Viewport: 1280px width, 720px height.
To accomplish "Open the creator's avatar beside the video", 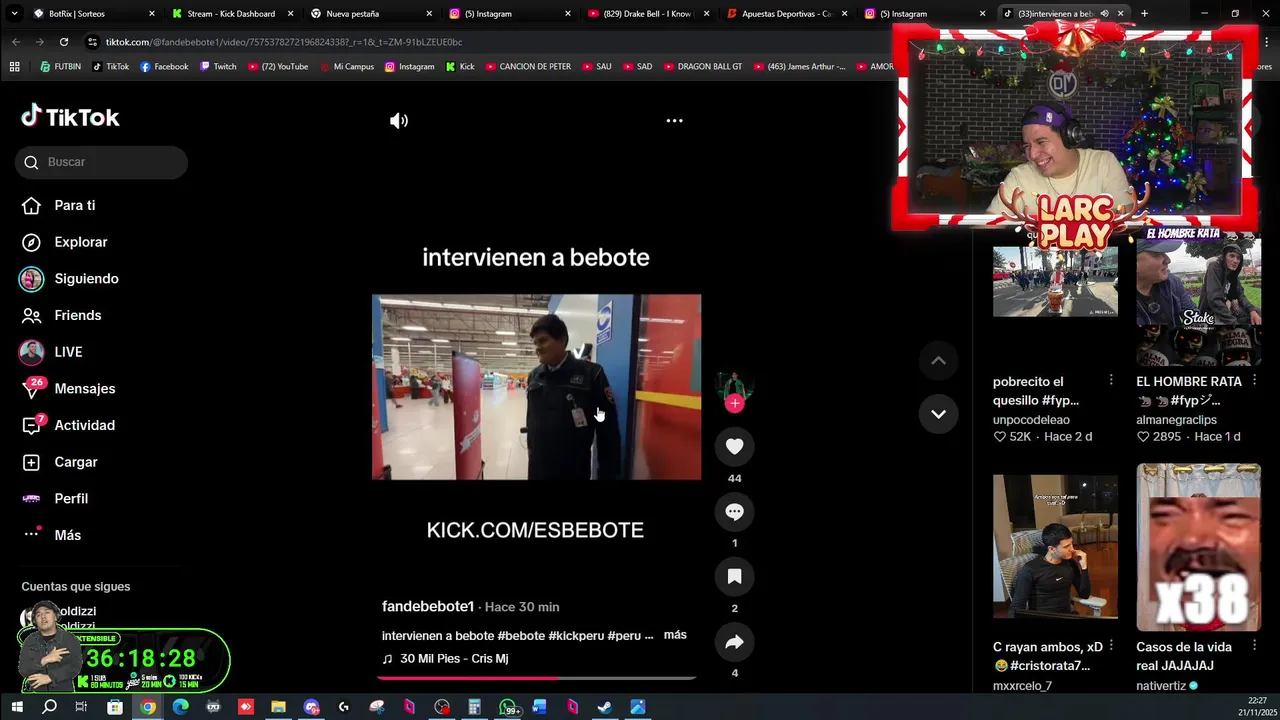I will (735, 384).
